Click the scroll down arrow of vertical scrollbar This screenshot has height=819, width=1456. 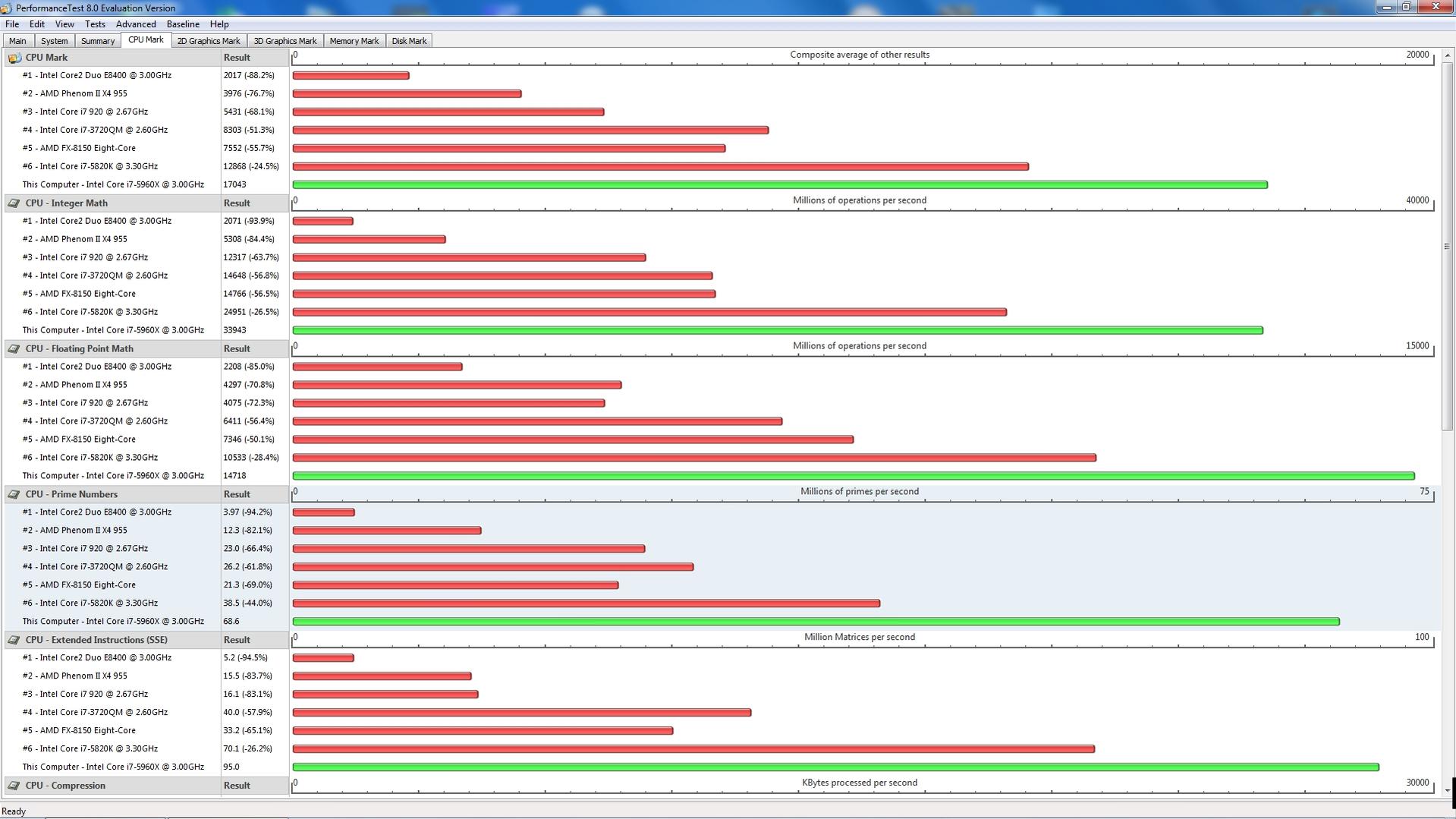(x=1447, y=790)
